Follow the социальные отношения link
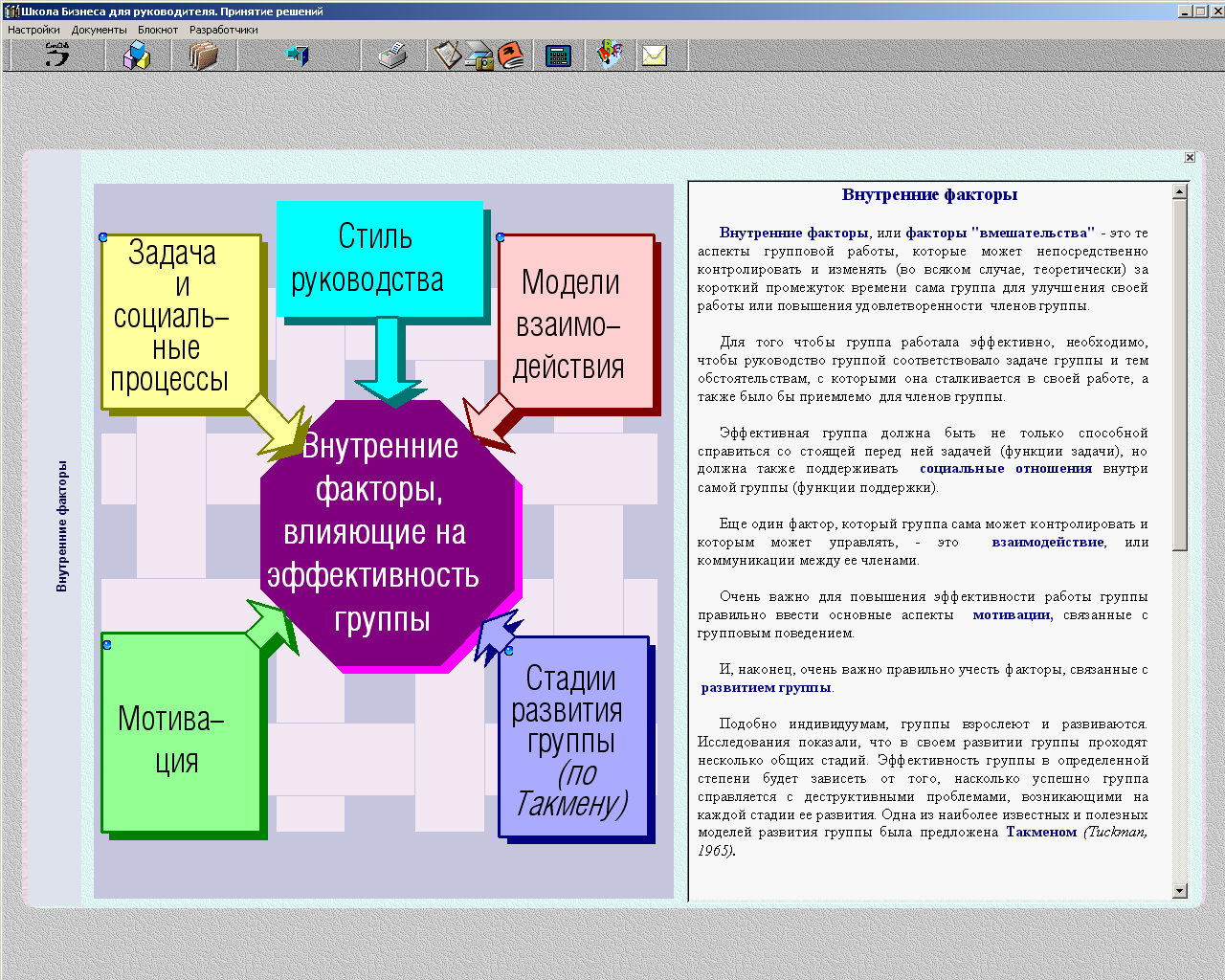This screenshot has height=980, width=1225. click(1006, 469)
